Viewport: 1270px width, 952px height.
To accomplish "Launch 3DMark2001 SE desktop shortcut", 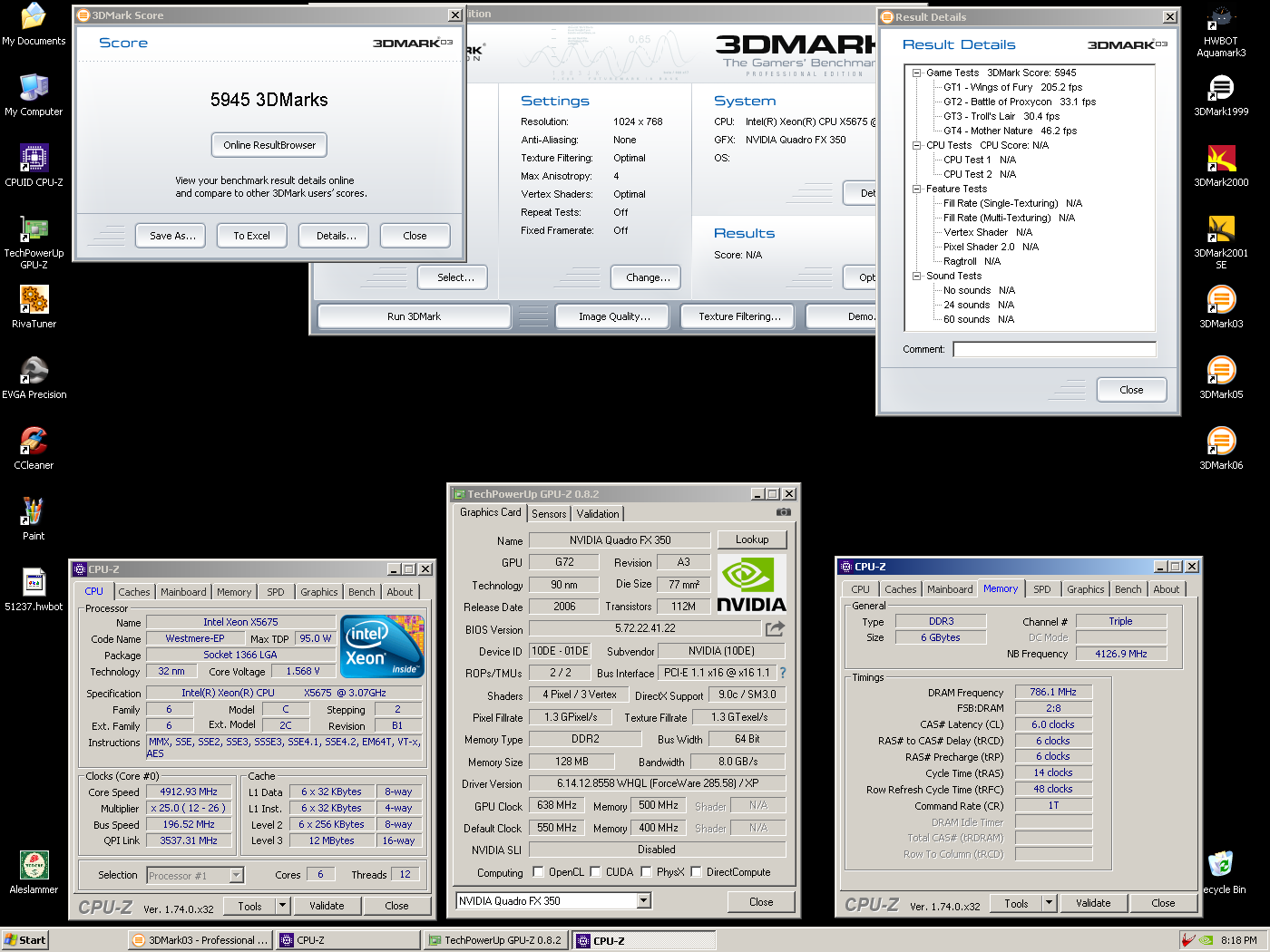I will coord(1221,243).
